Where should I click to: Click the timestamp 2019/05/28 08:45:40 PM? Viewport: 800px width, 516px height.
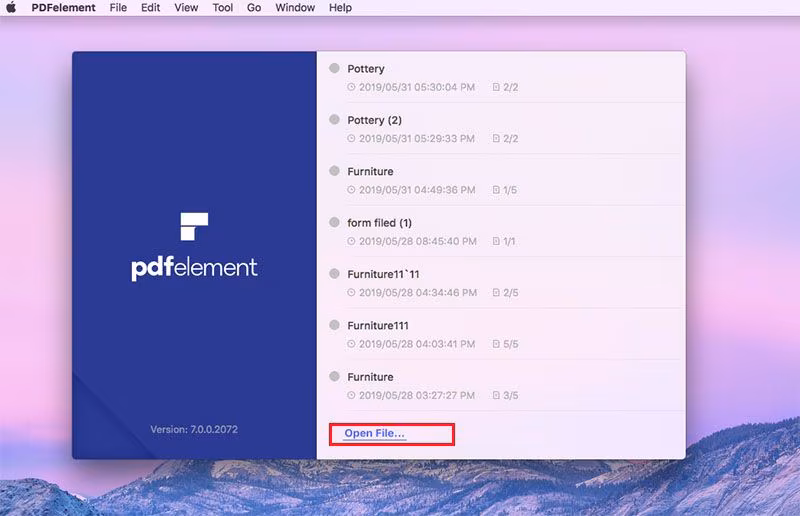(x=418, y=241)
